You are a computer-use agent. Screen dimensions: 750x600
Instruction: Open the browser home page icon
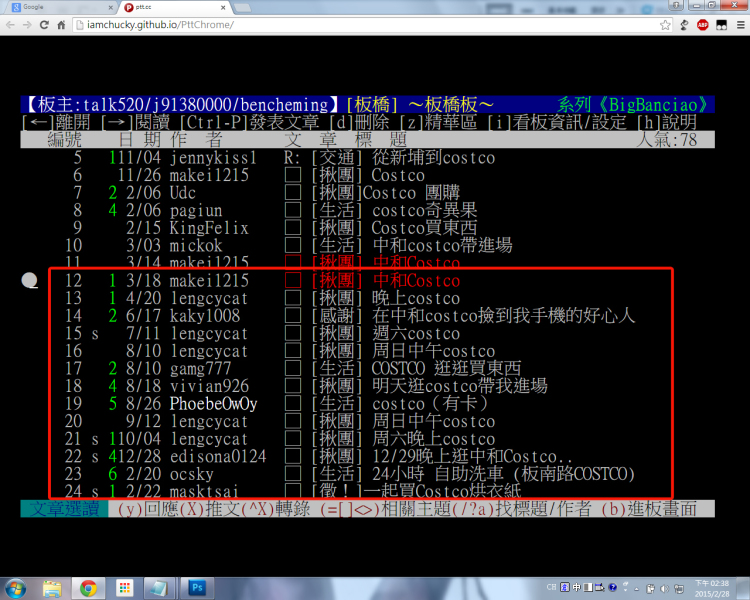pos(61,25)
